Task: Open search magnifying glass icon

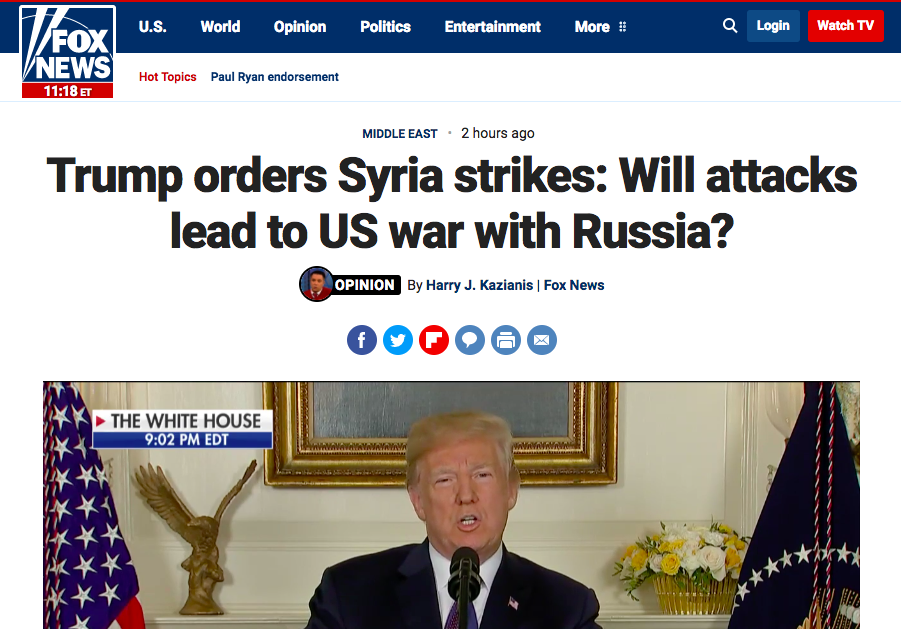Action: coord(730,26)
